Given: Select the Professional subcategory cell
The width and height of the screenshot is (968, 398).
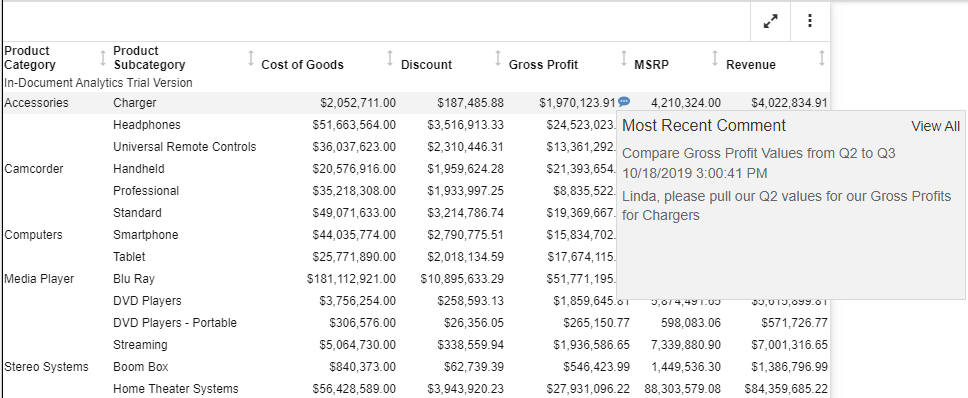Looking at the screenshot, I should (146, 191).
